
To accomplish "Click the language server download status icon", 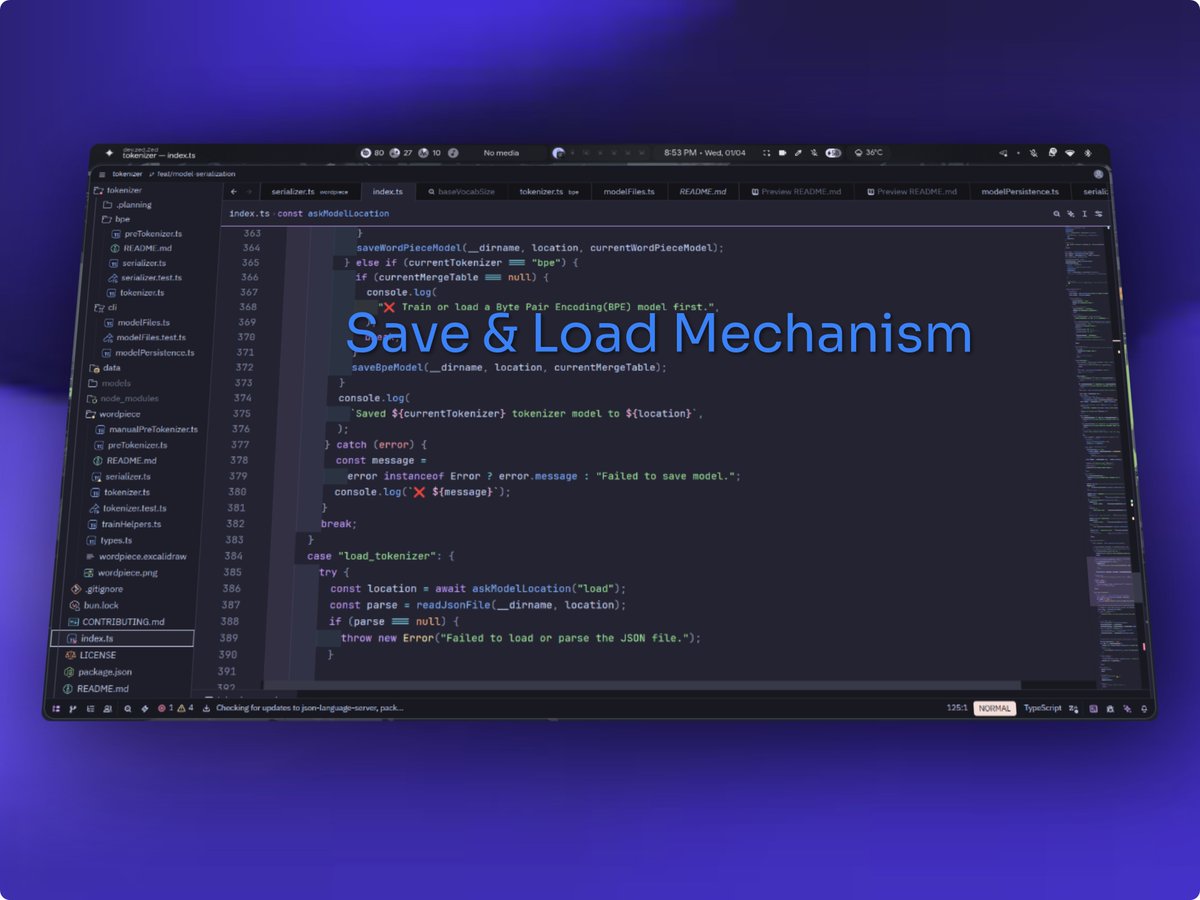I will click(x=206, y=708).
